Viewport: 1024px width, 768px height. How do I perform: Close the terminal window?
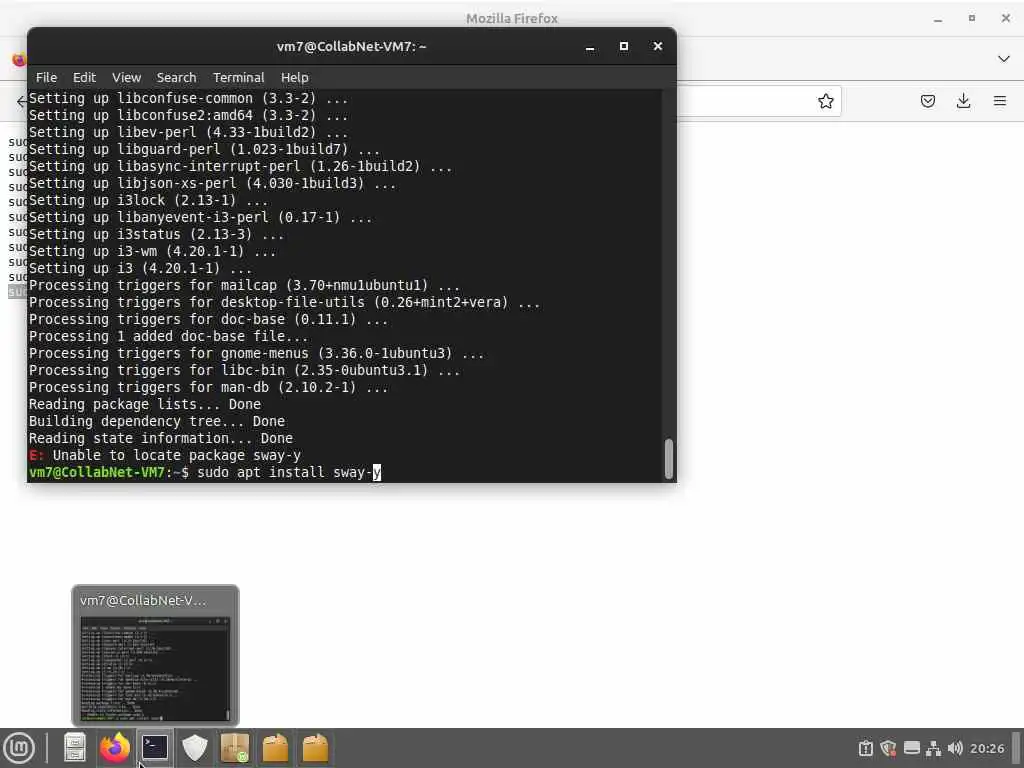click(x=658, y=46)
